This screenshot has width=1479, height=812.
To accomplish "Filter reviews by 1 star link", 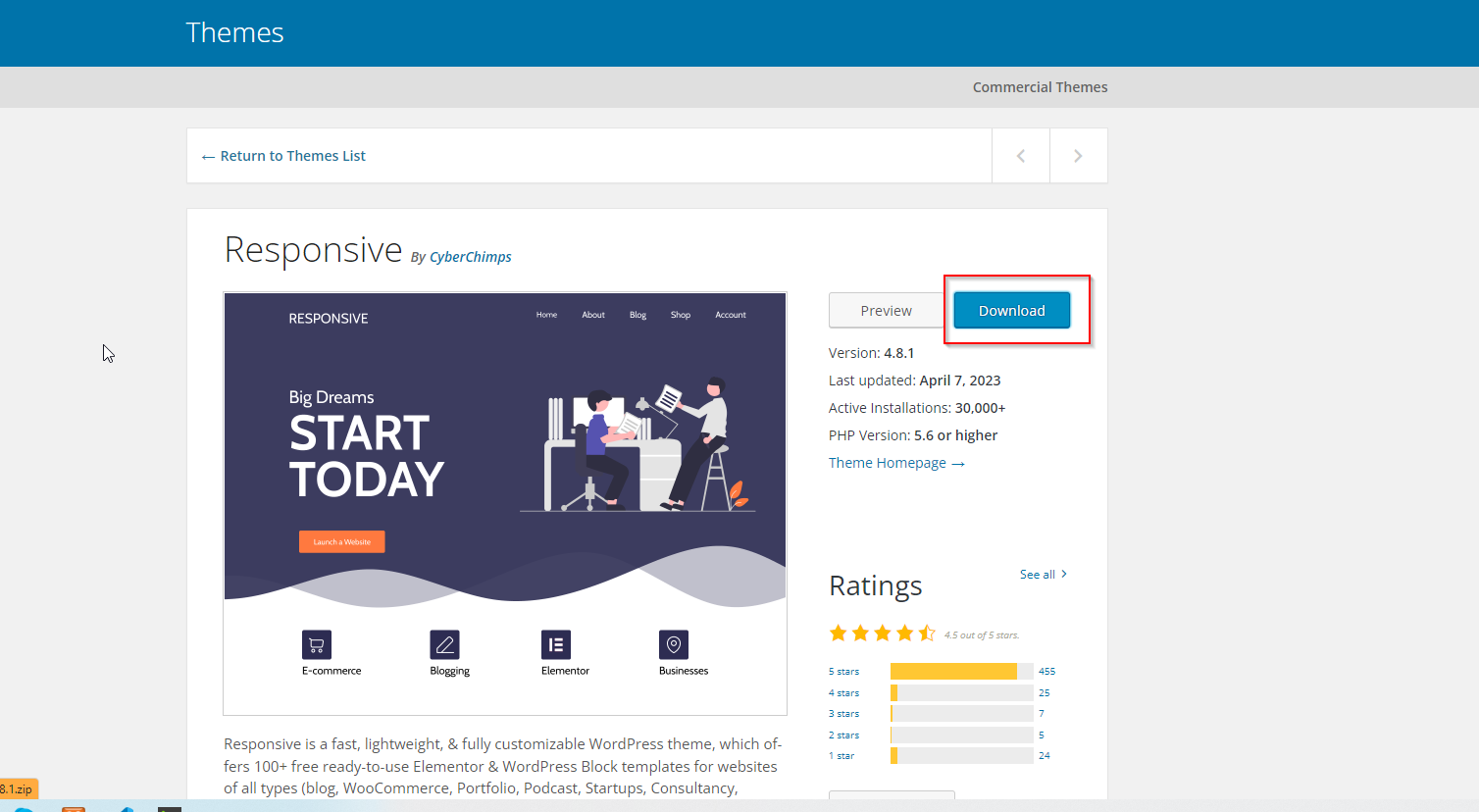I will pos(841,756).
